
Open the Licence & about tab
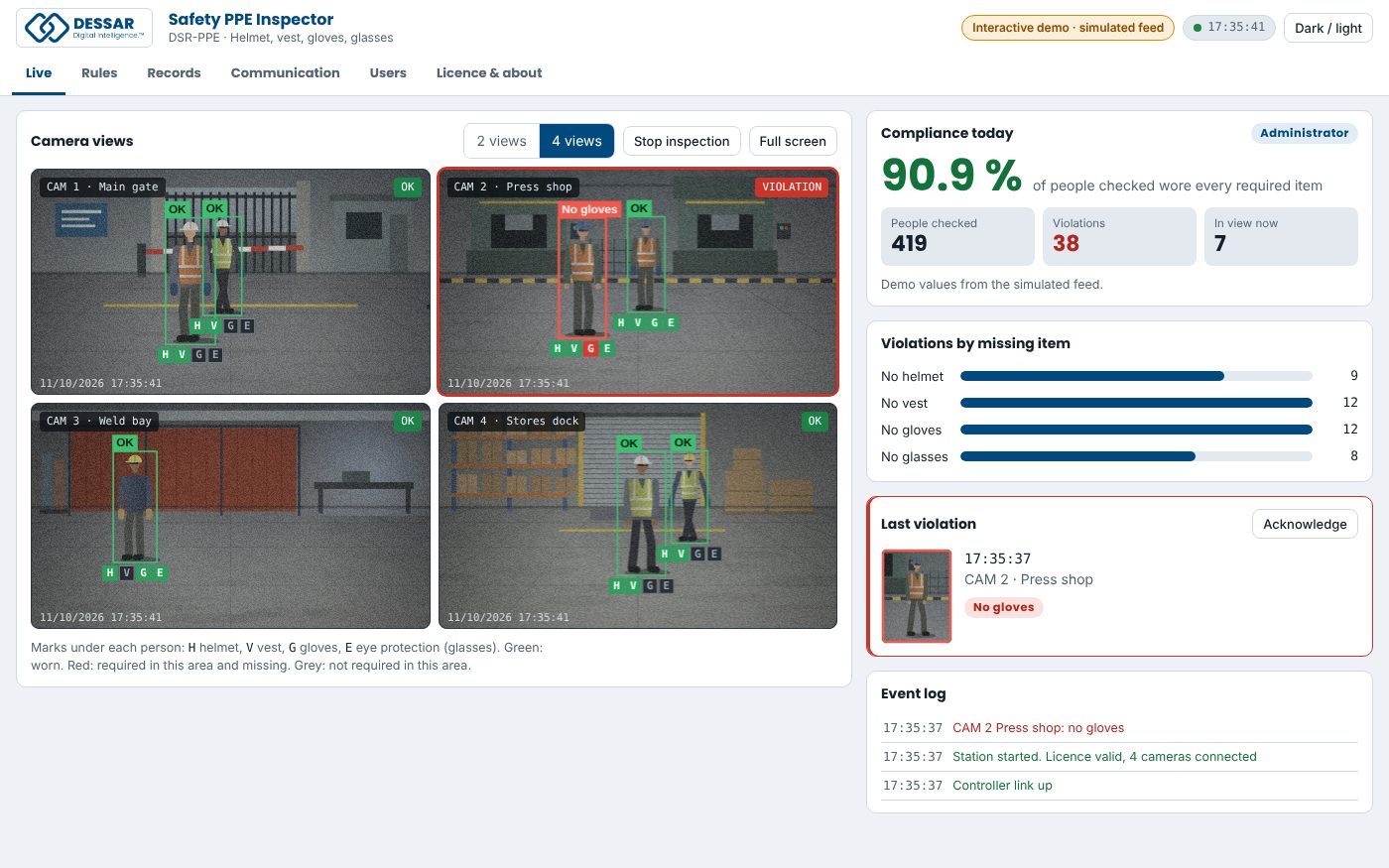[489, 73]
